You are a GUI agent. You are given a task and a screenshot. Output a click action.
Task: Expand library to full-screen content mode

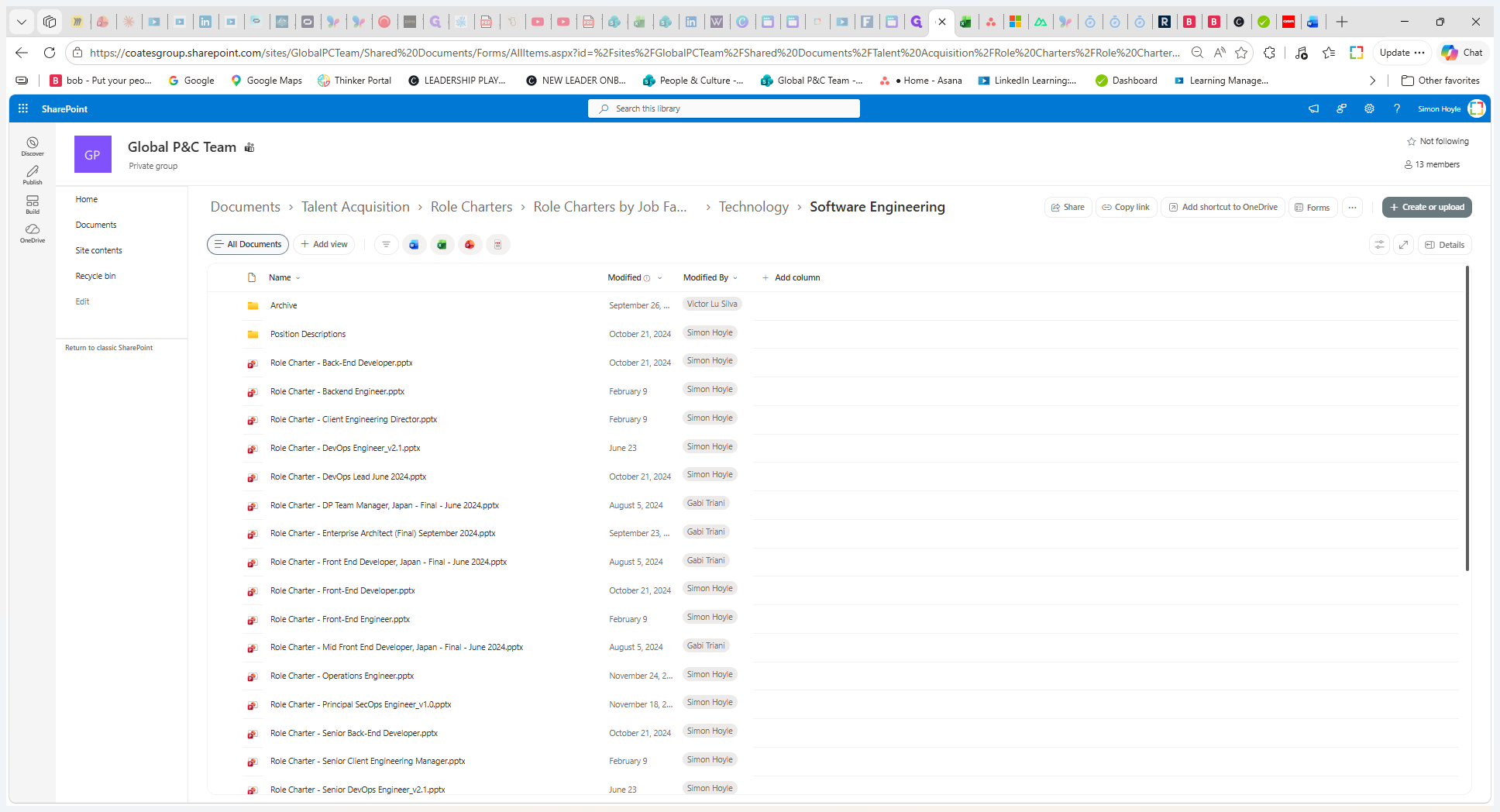pos(1403,244)
